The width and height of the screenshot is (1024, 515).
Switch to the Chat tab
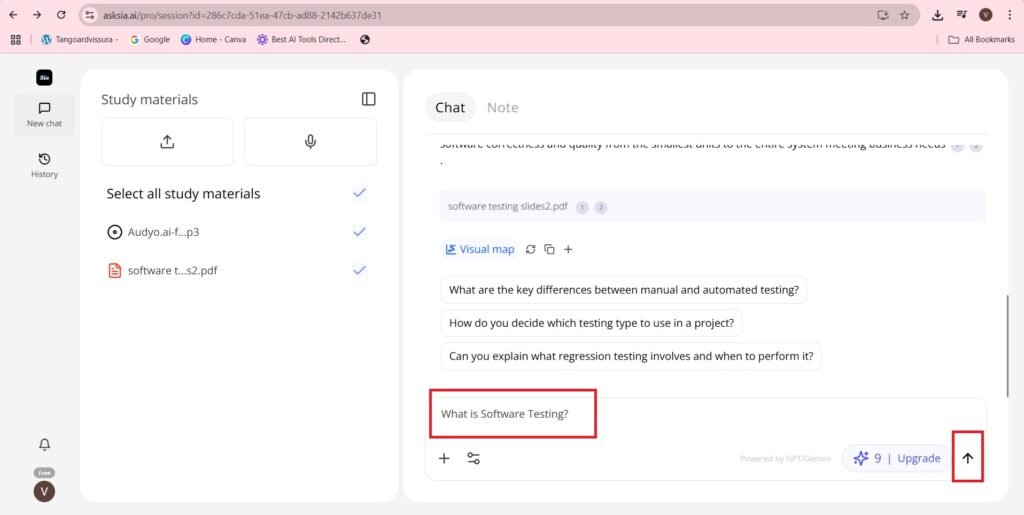450,108
